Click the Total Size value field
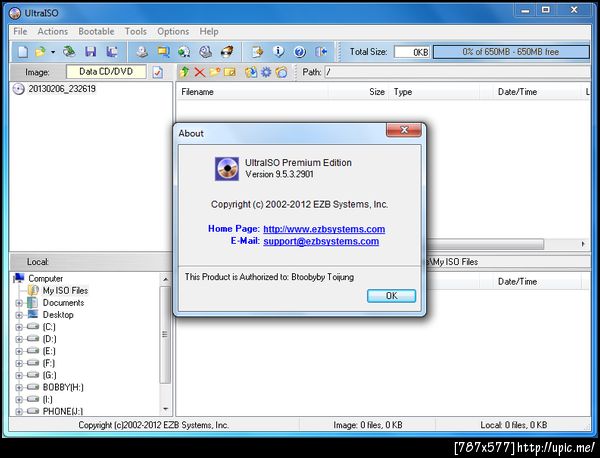This screenshot has height=458, width=600. tap(412, 52)
